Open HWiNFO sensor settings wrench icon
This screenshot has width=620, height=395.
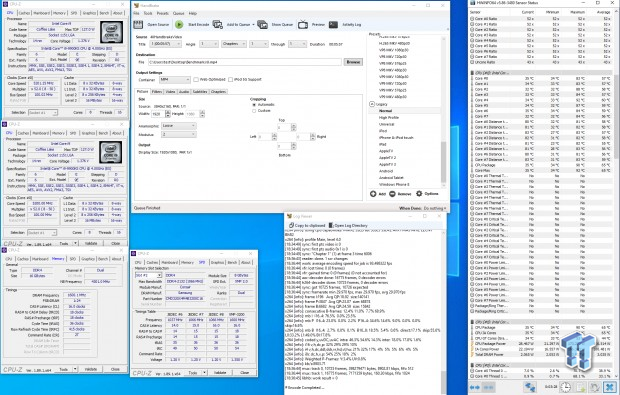tap(595, 387)
